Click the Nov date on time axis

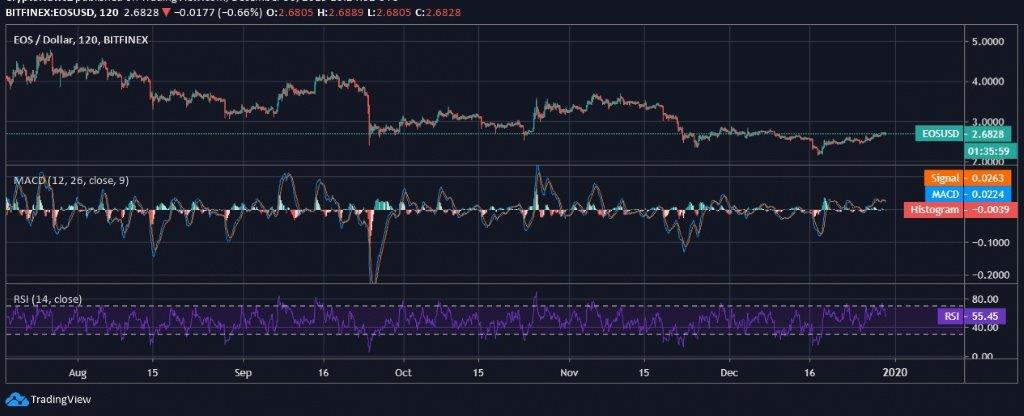[569, 371]
